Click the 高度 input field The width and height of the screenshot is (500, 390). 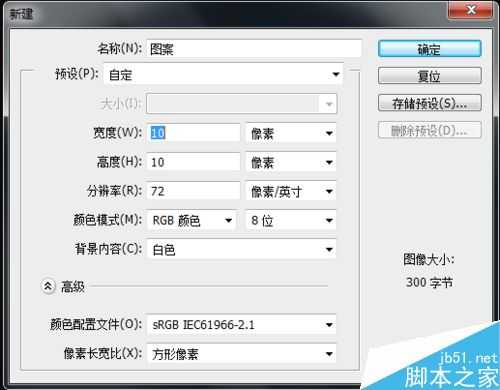[x=193, y=162]
